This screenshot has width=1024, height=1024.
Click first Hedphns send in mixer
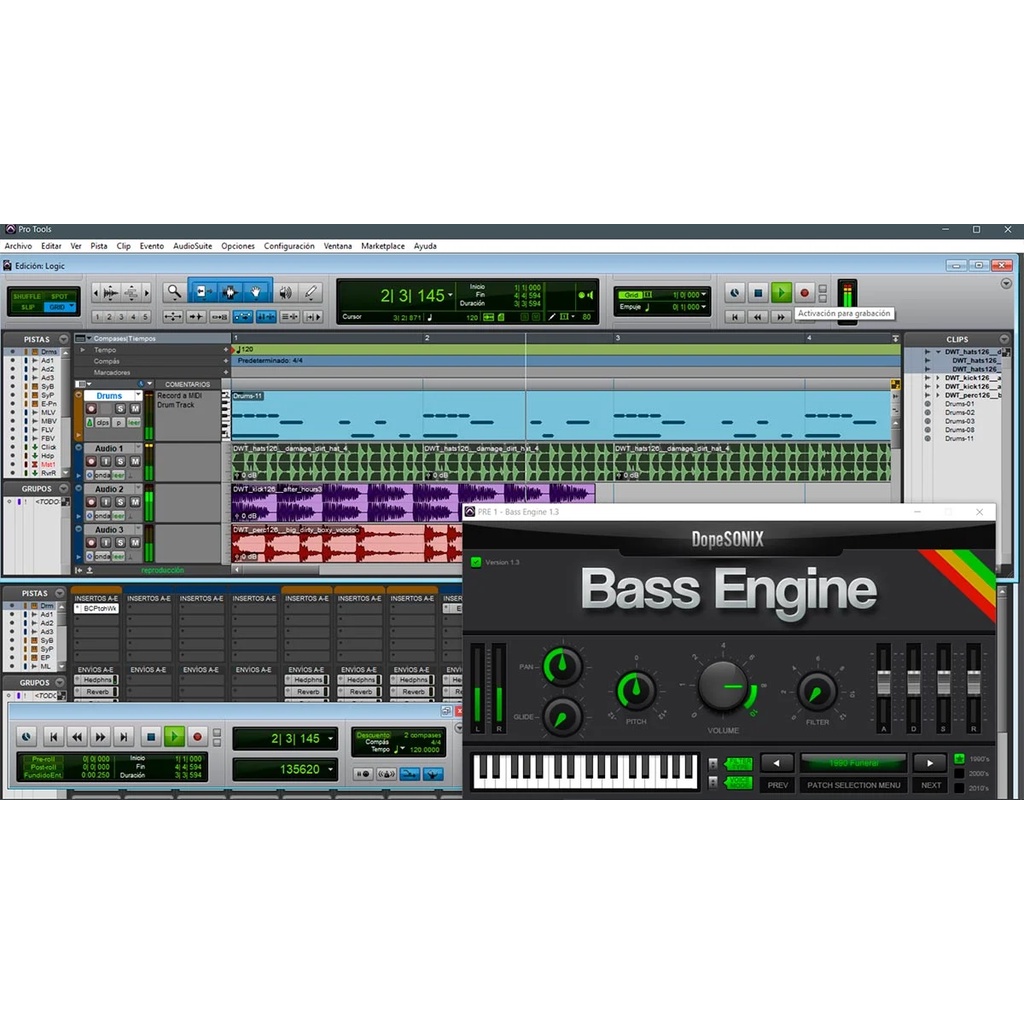(x=97, y=680)
